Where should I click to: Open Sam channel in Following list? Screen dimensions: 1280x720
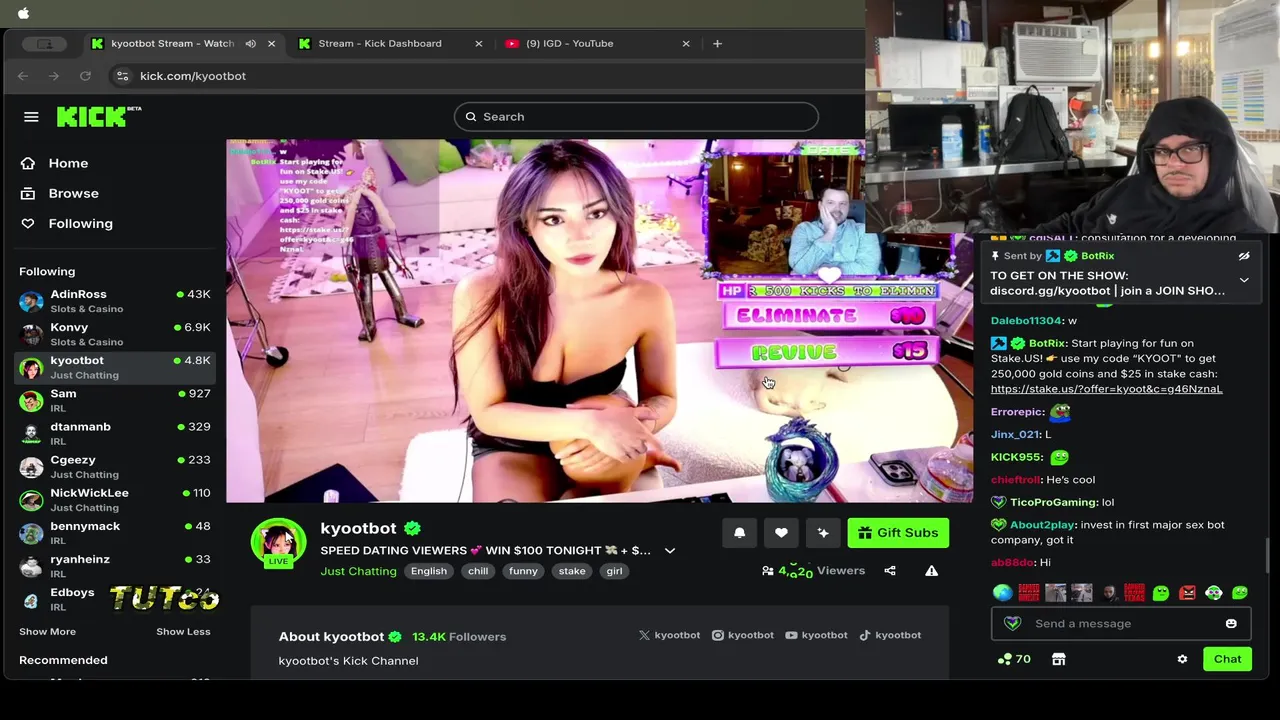[115, 400]
